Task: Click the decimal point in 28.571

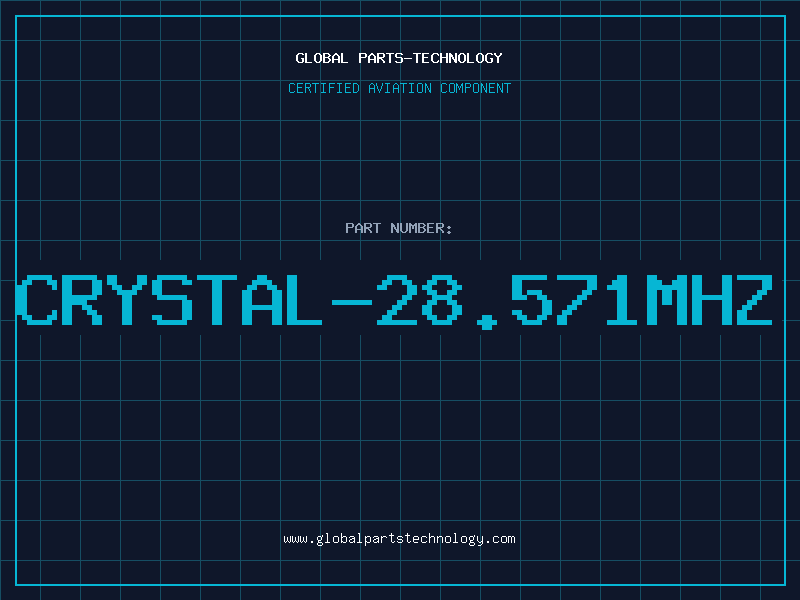Action: [486, 322]
